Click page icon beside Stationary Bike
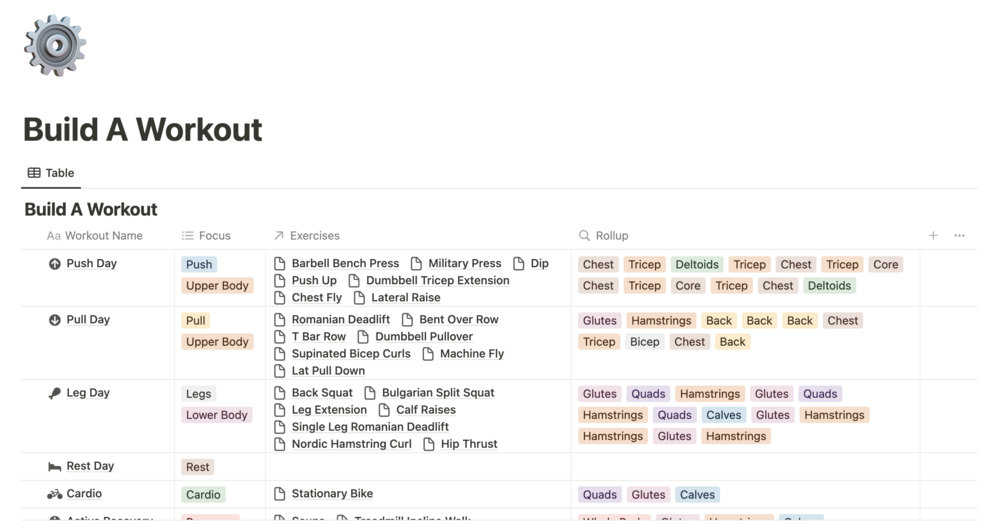The image size is (1005, 532). pos(279,494)
